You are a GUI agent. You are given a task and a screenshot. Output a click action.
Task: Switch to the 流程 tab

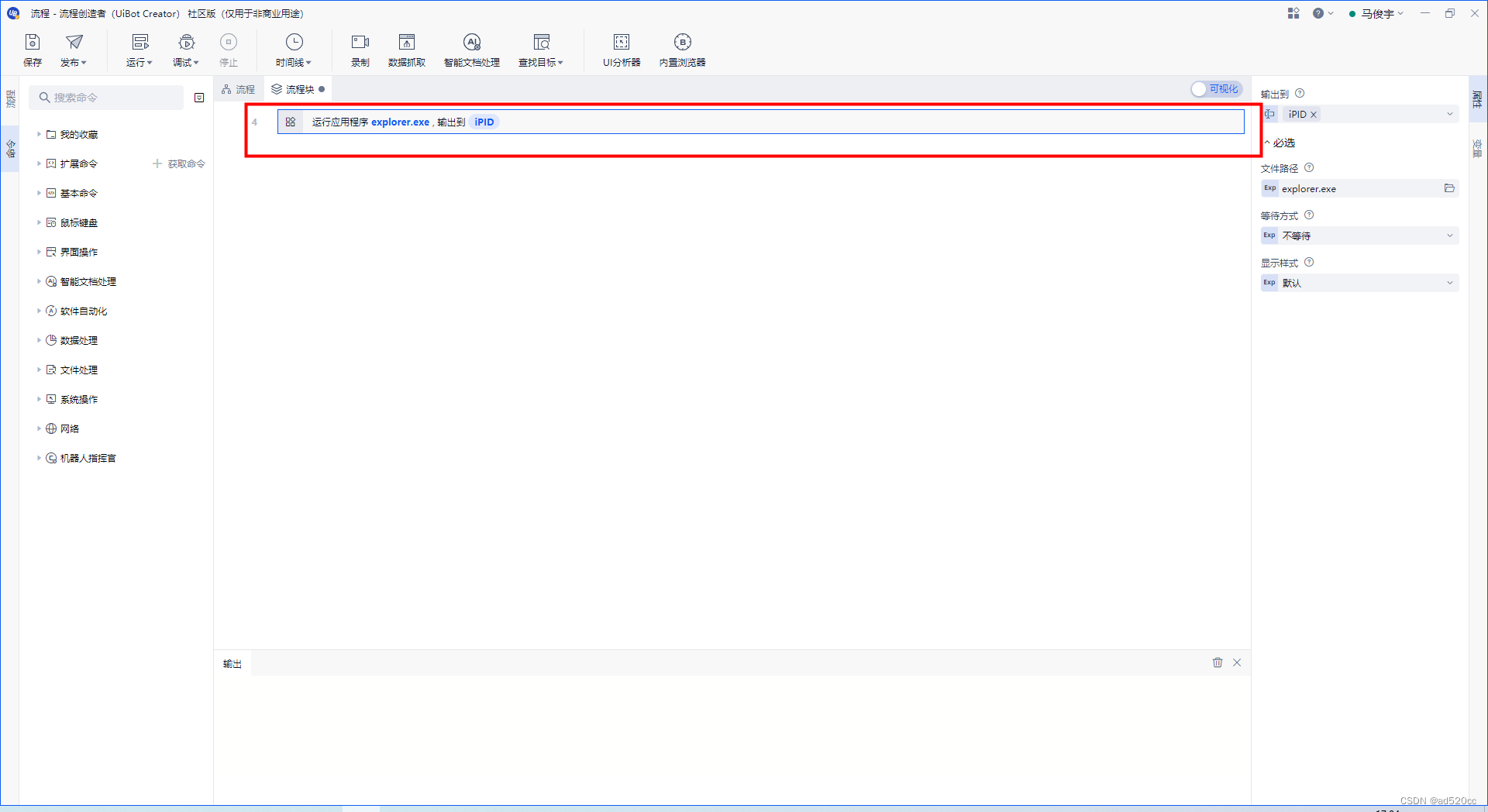point(238,88)
